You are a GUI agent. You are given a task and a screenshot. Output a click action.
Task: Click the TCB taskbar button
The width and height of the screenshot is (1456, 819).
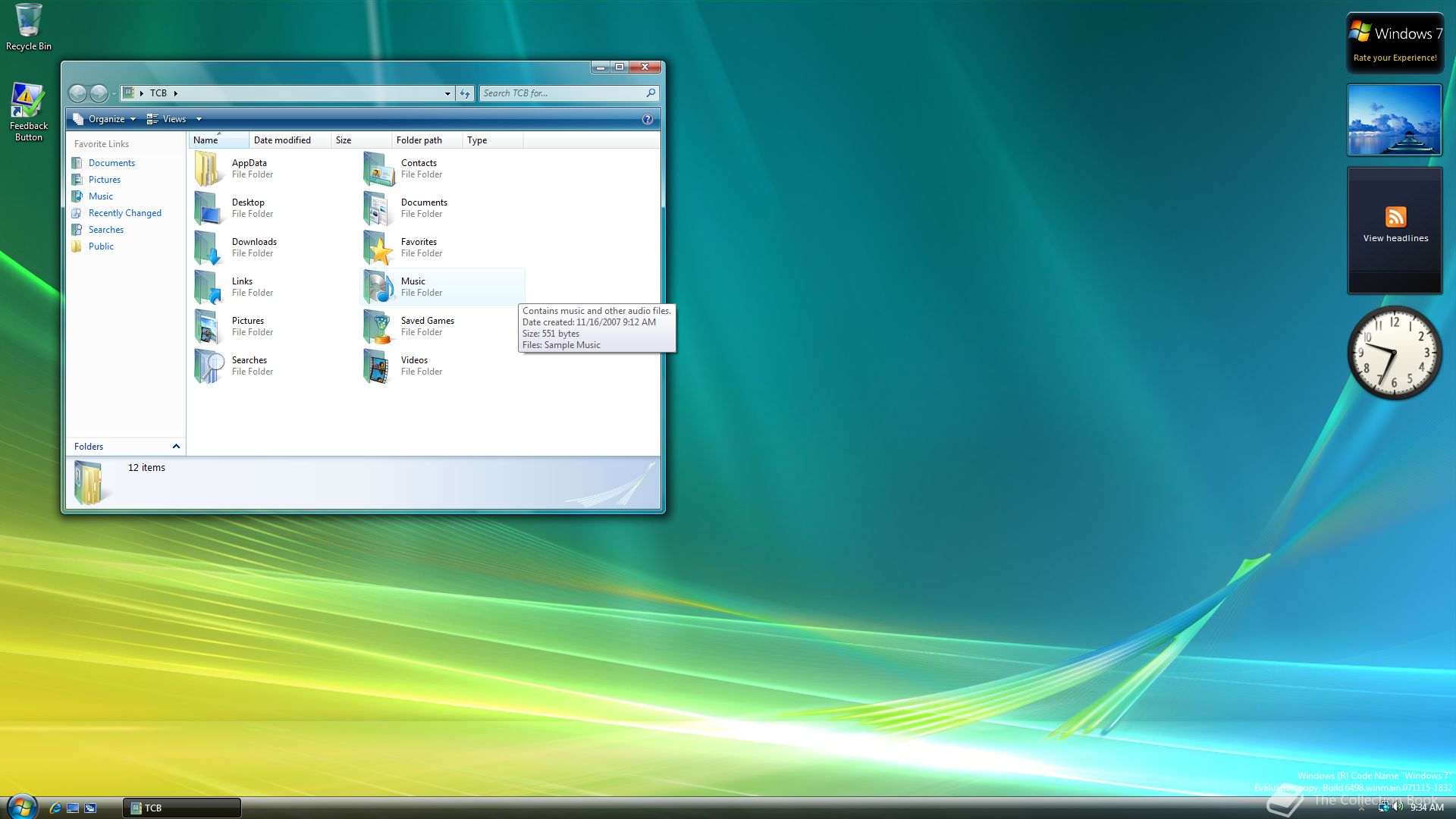click(x=182, y=808)
